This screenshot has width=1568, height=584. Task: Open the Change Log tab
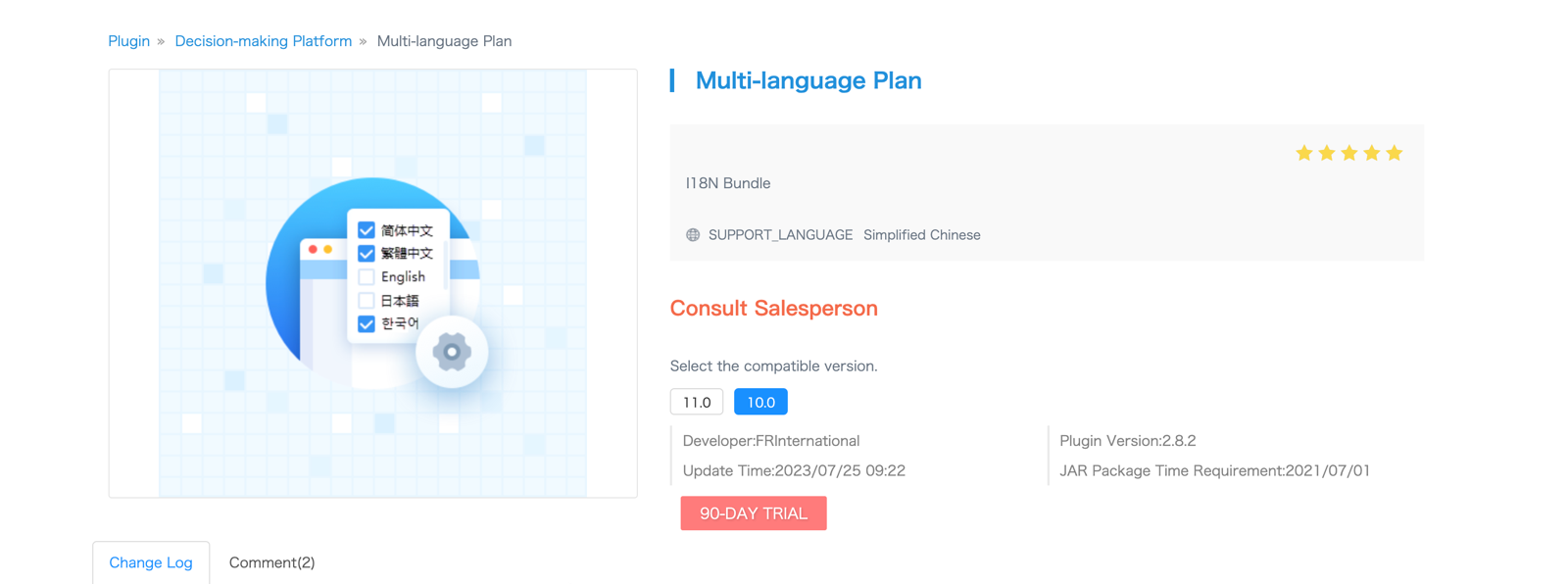click(151, 562)
